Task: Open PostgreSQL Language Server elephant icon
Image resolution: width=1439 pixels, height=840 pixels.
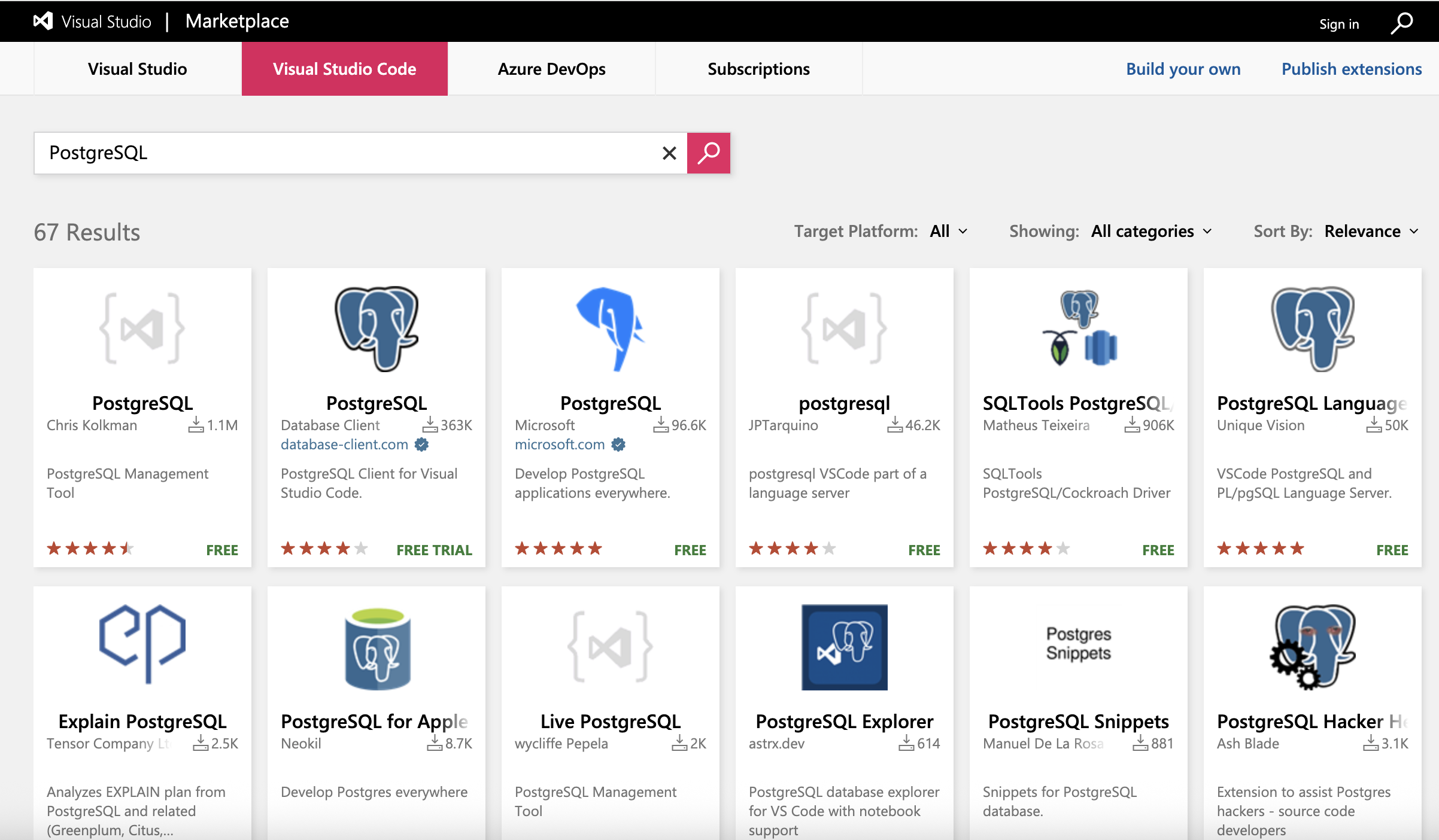Action: (1313, 328)
